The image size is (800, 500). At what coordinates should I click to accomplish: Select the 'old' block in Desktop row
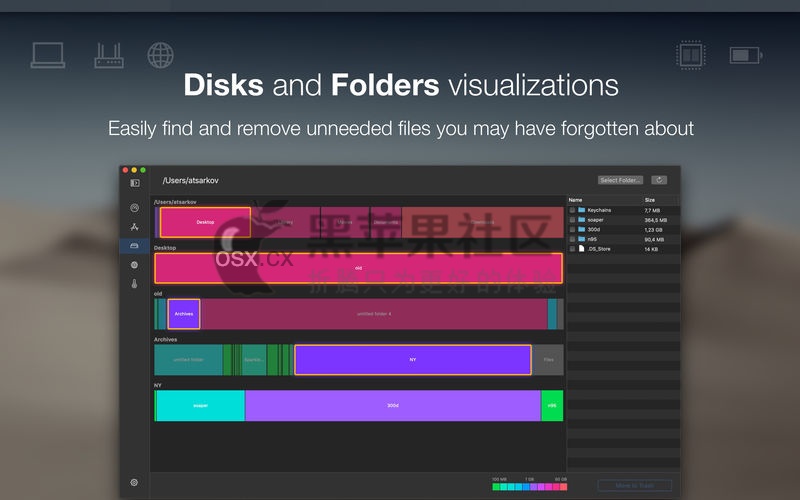pos(358,268)
